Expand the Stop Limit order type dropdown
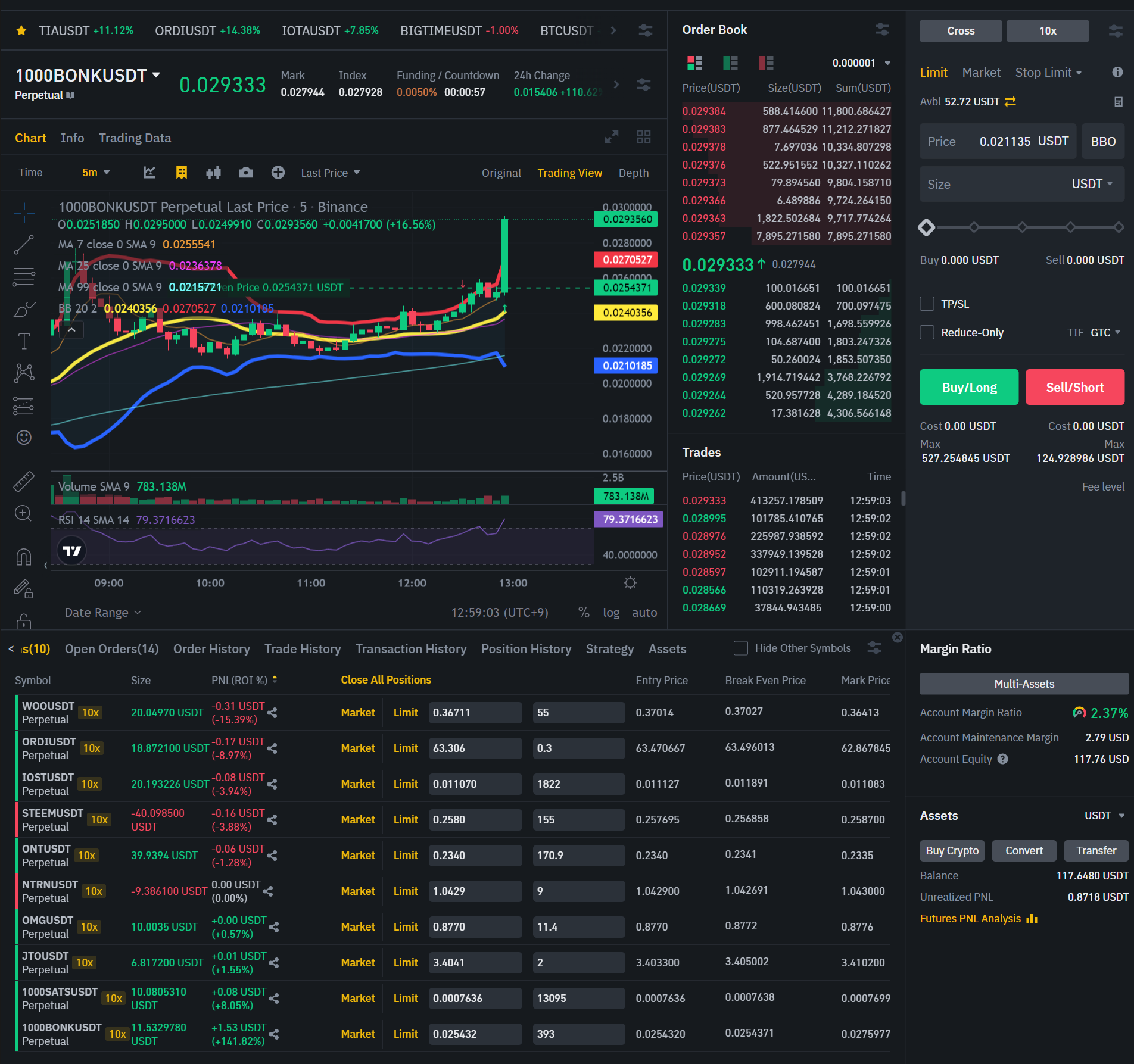The width and height of the screenshot is (1134, 1064). click(1048, 72)
